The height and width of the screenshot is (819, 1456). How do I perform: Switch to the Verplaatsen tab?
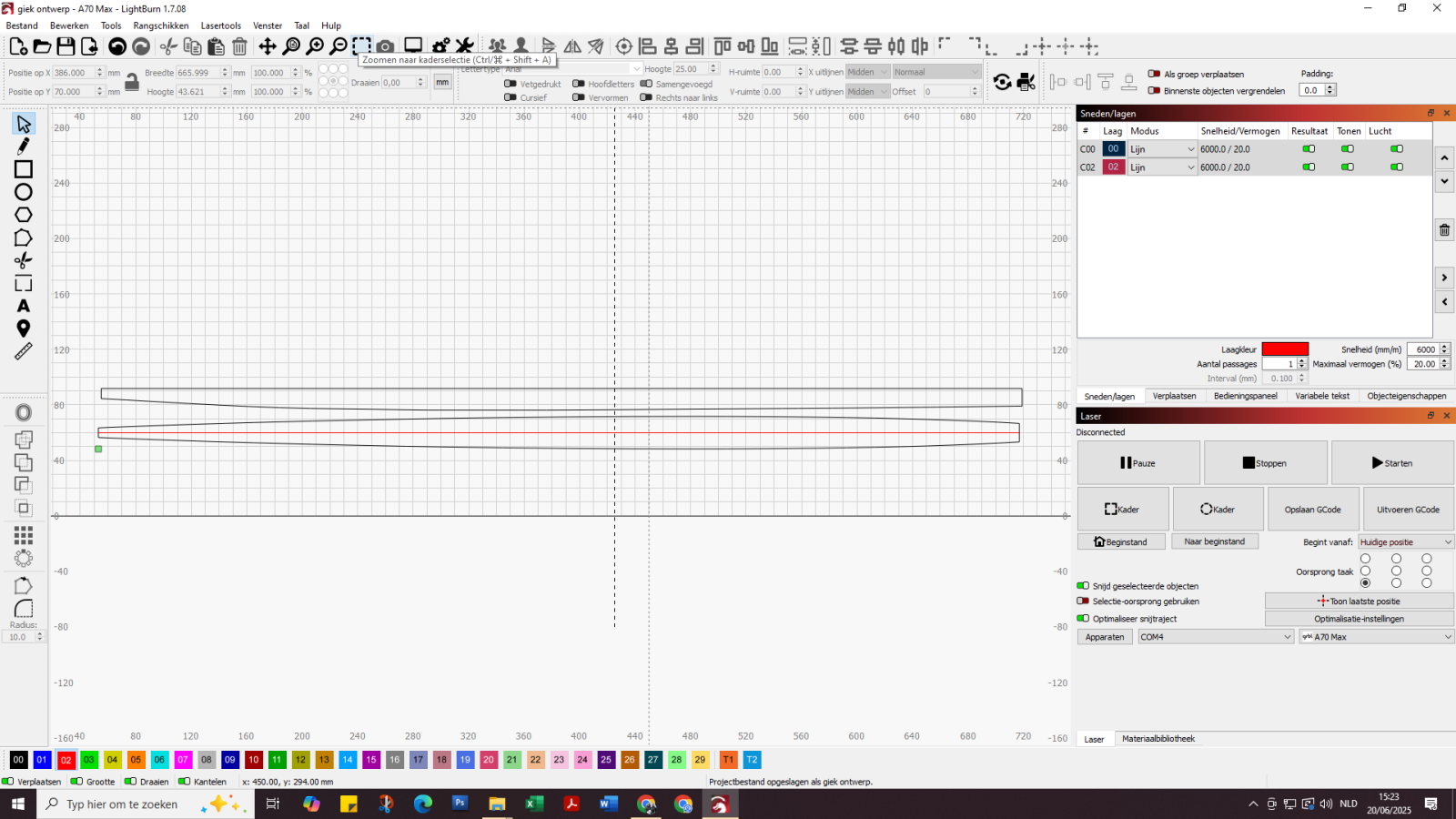point(1174,396)
